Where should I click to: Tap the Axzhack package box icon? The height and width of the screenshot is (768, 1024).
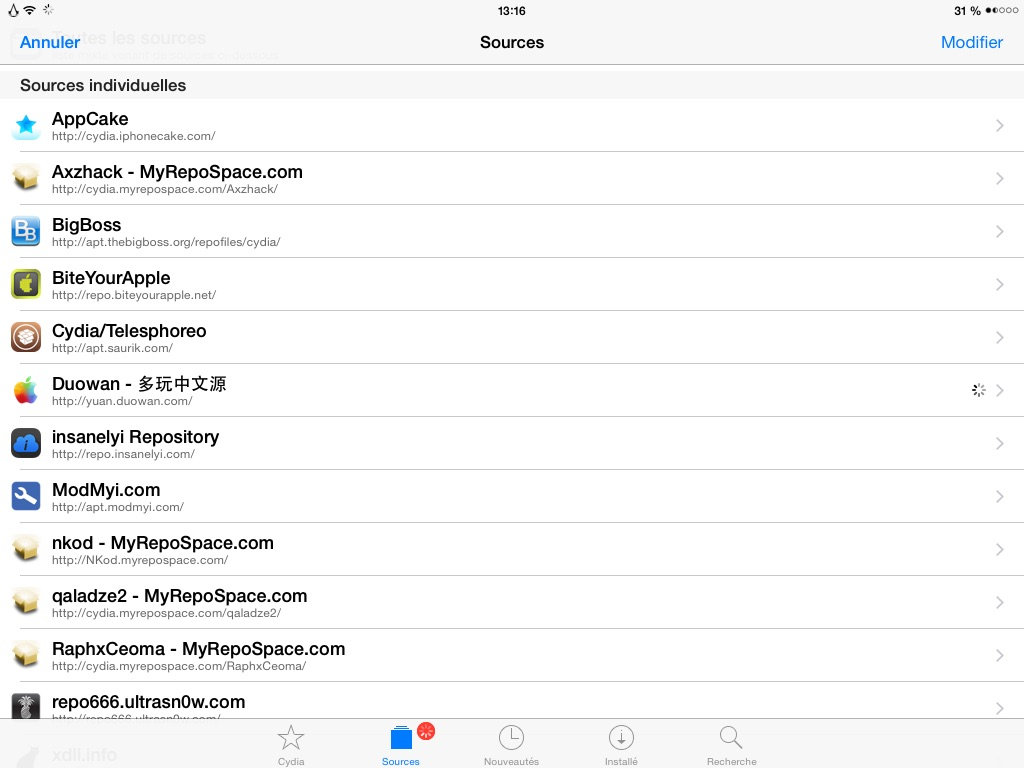click(x=26, y=178)
